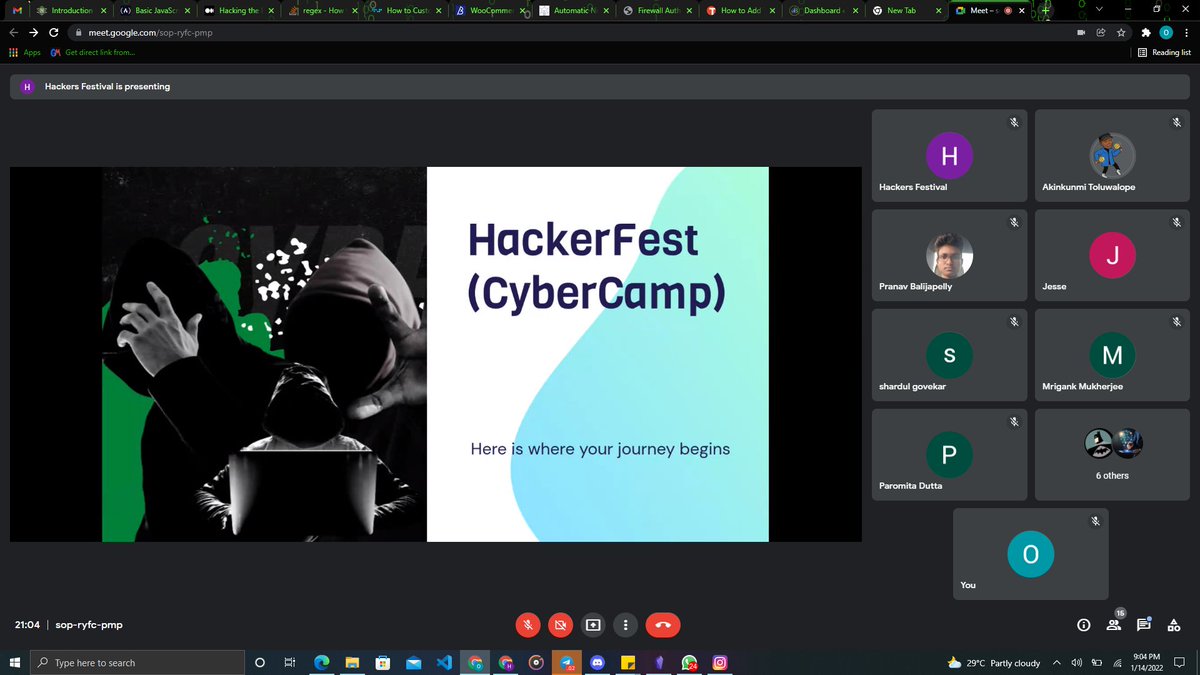The image size is (1200, 675).
Task: Open the Apps bookmarks shortcut
Action: (x=25, y=52)
